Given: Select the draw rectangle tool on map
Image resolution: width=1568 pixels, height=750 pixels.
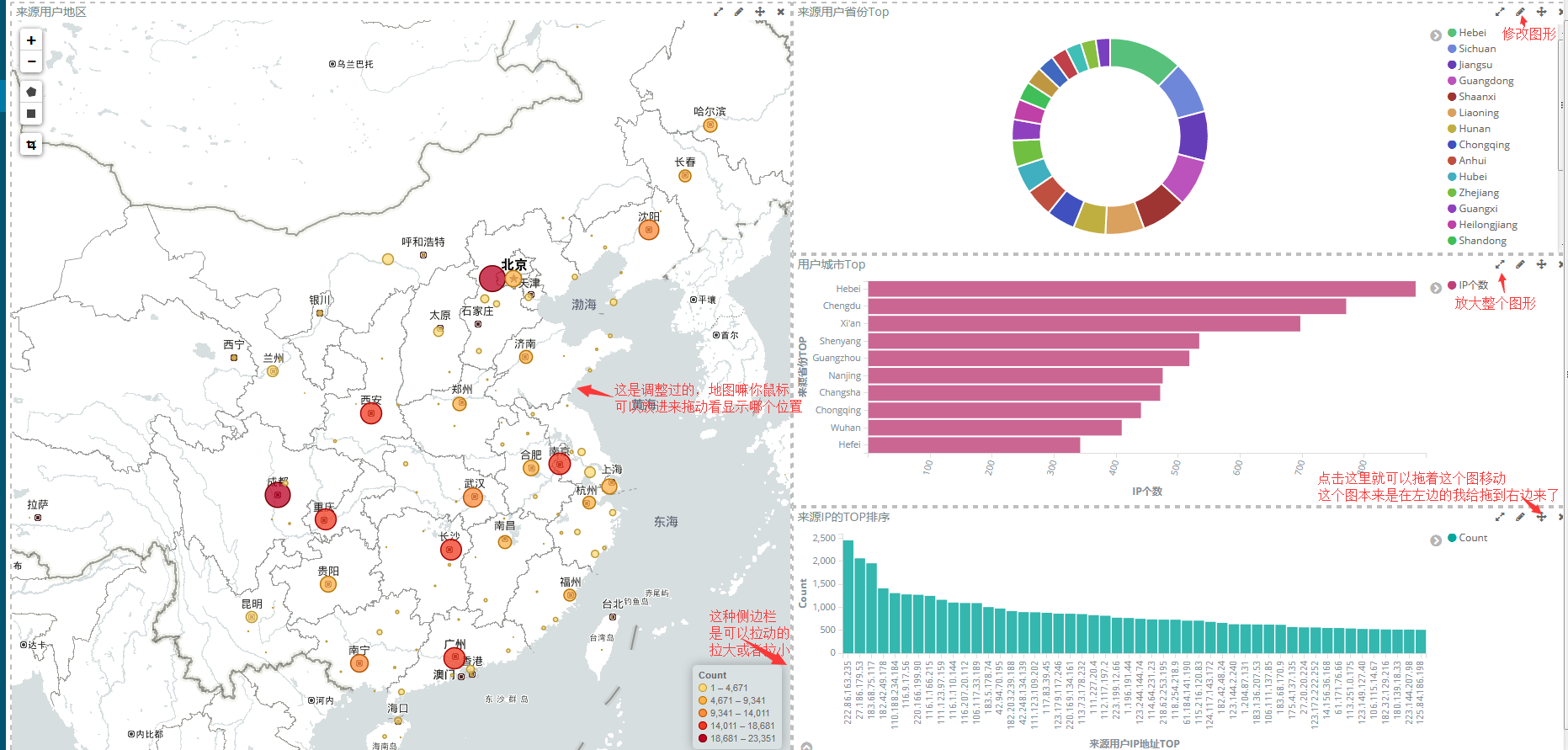Looking at the screenshot, I should click(x=31, y=114).
